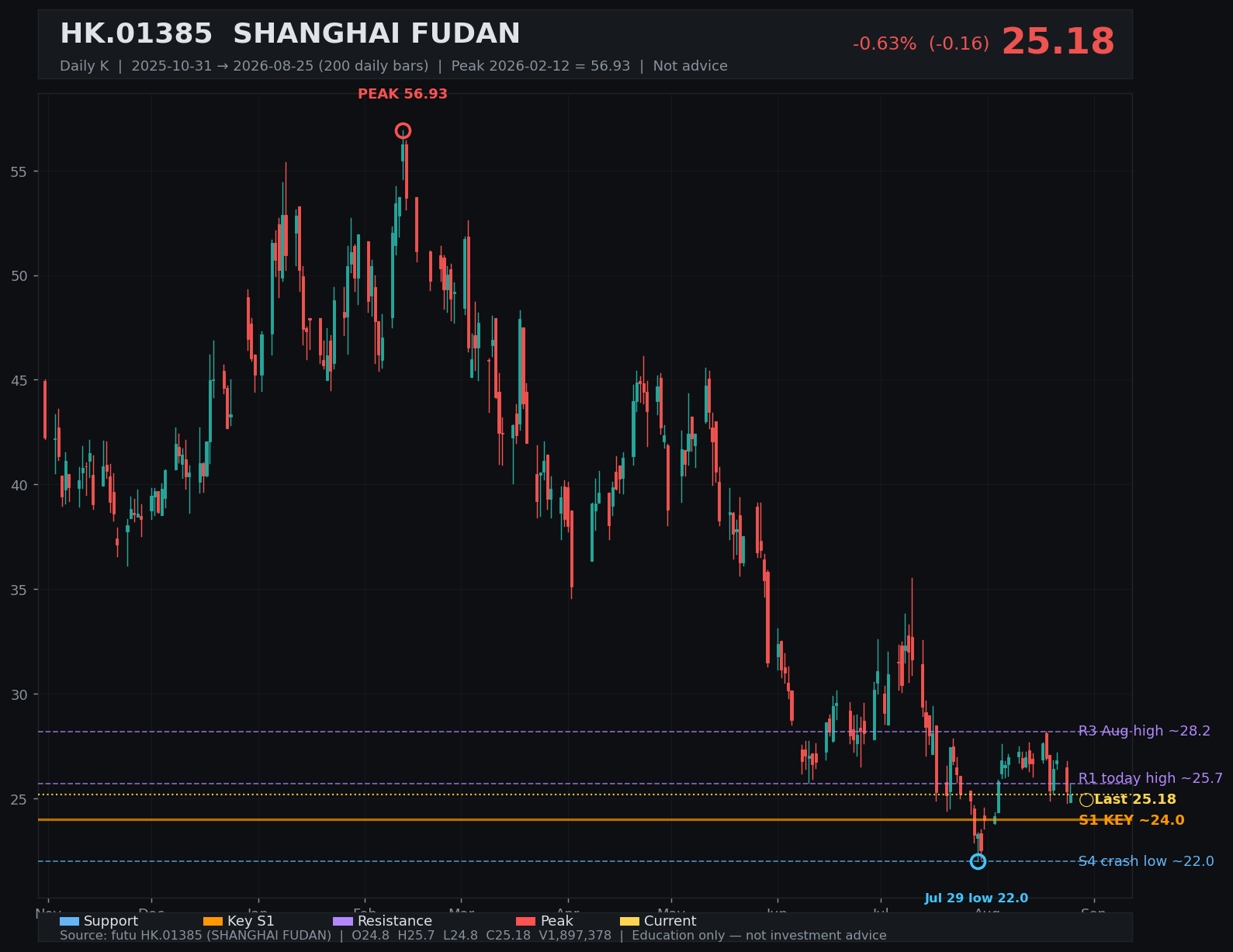Click the 'Peak' legend text
The image size is (1233, 952).
click(x=556, y=921)
